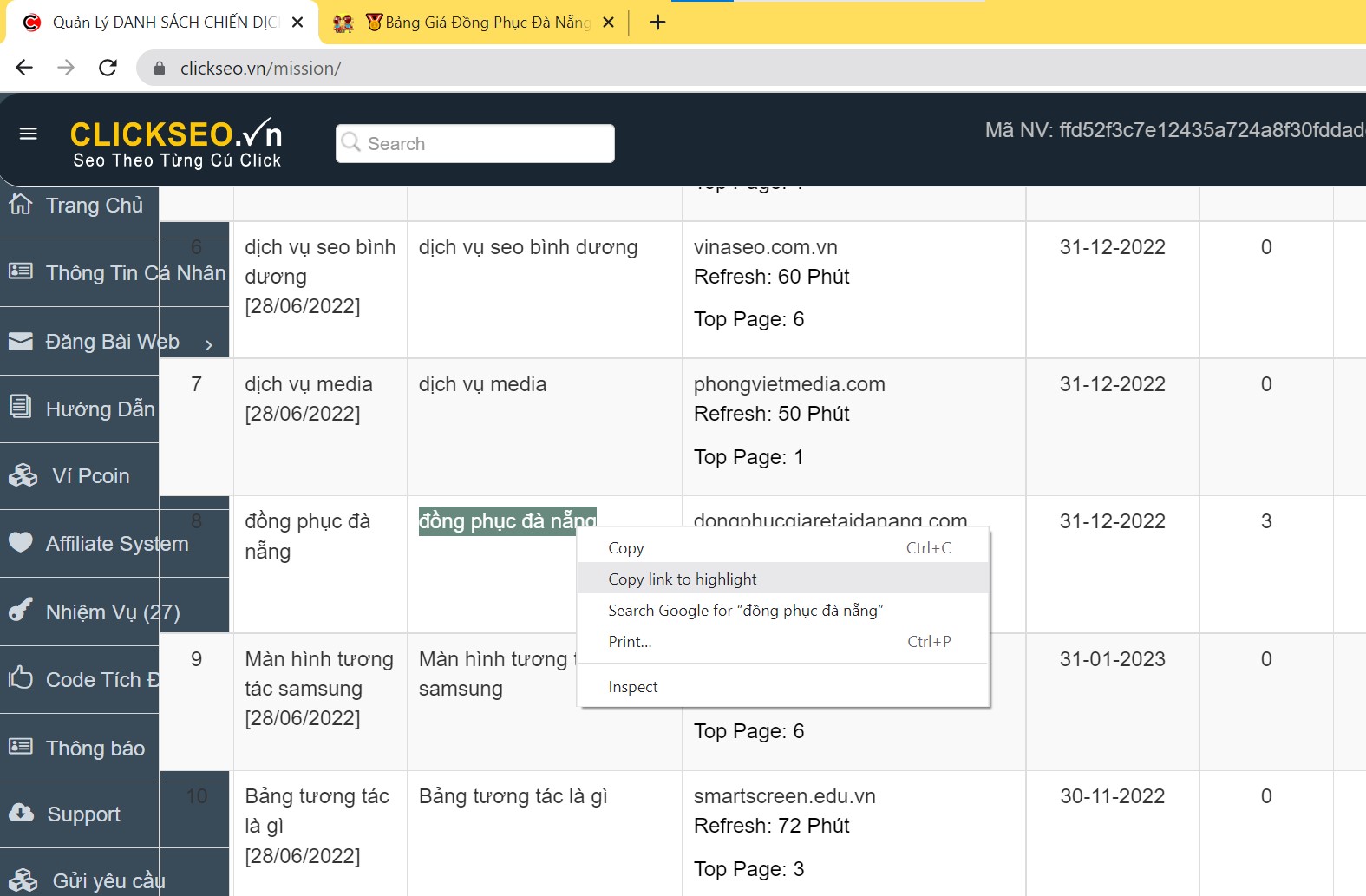1366x896 pixels.
Task: Click the CLICKSEO.vn logo
Action: point(176,143)
